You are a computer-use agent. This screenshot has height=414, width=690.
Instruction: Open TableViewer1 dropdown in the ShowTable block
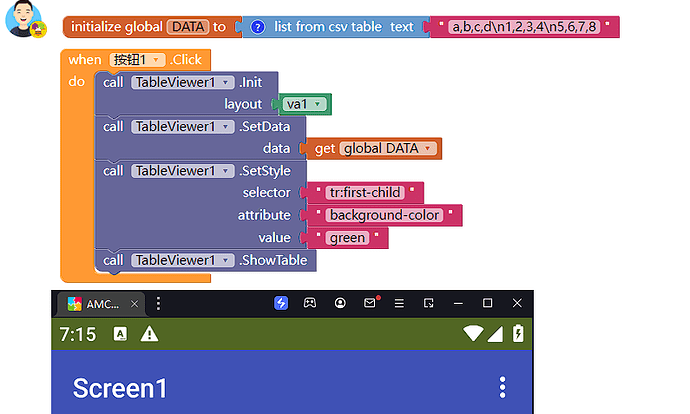tap(183, 260)
